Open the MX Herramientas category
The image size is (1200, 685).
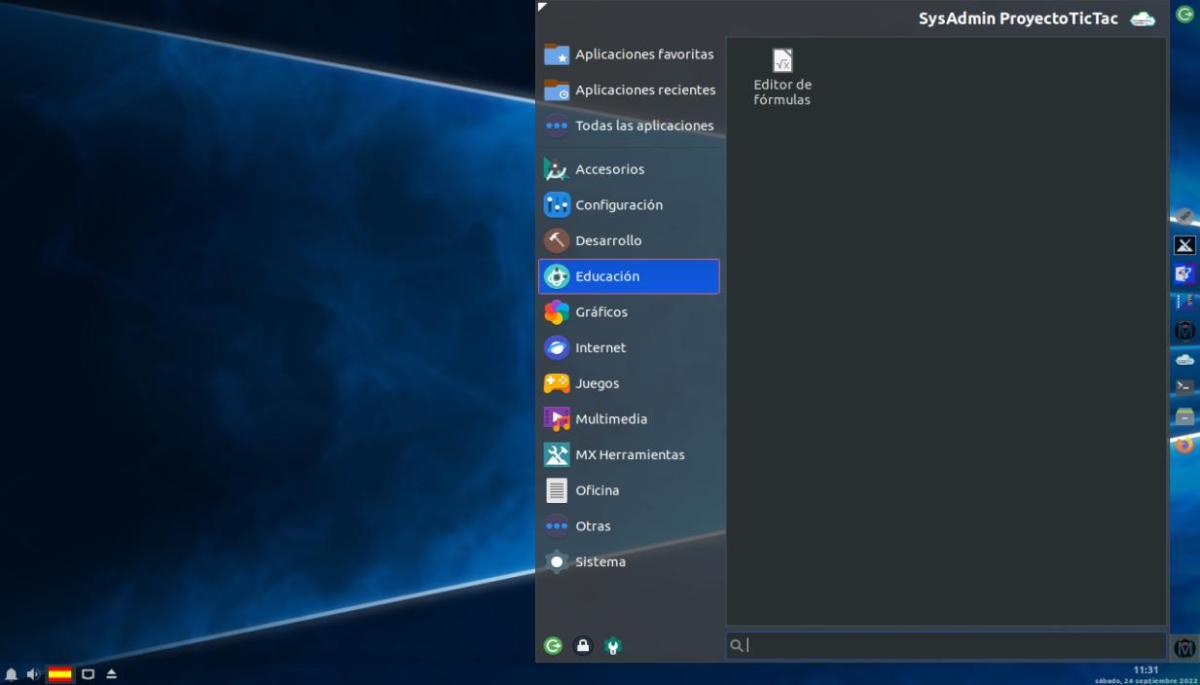(x=629, y=455)
